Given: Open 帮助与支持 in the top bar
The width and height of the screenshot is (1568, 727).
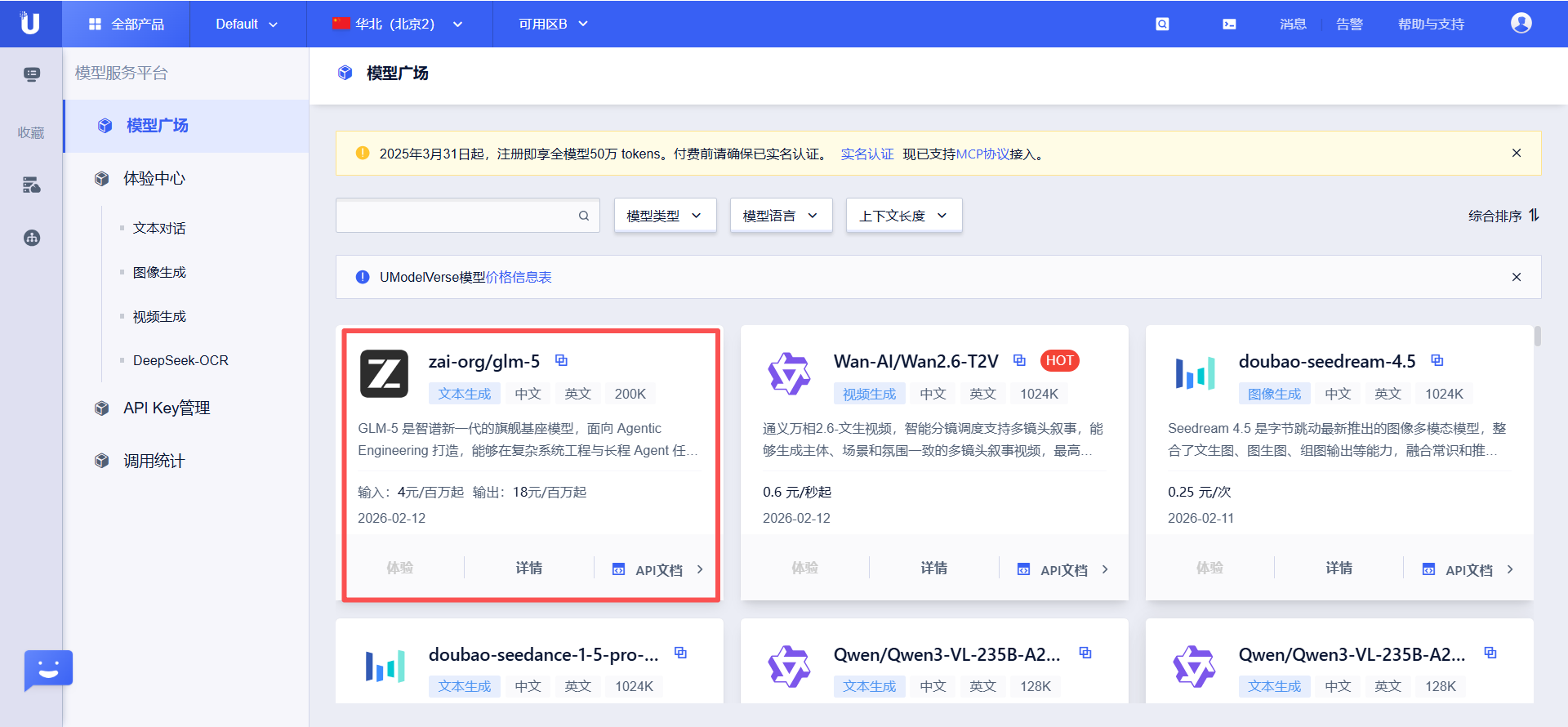Looking at the screenshot, I should coord(1431,25).
